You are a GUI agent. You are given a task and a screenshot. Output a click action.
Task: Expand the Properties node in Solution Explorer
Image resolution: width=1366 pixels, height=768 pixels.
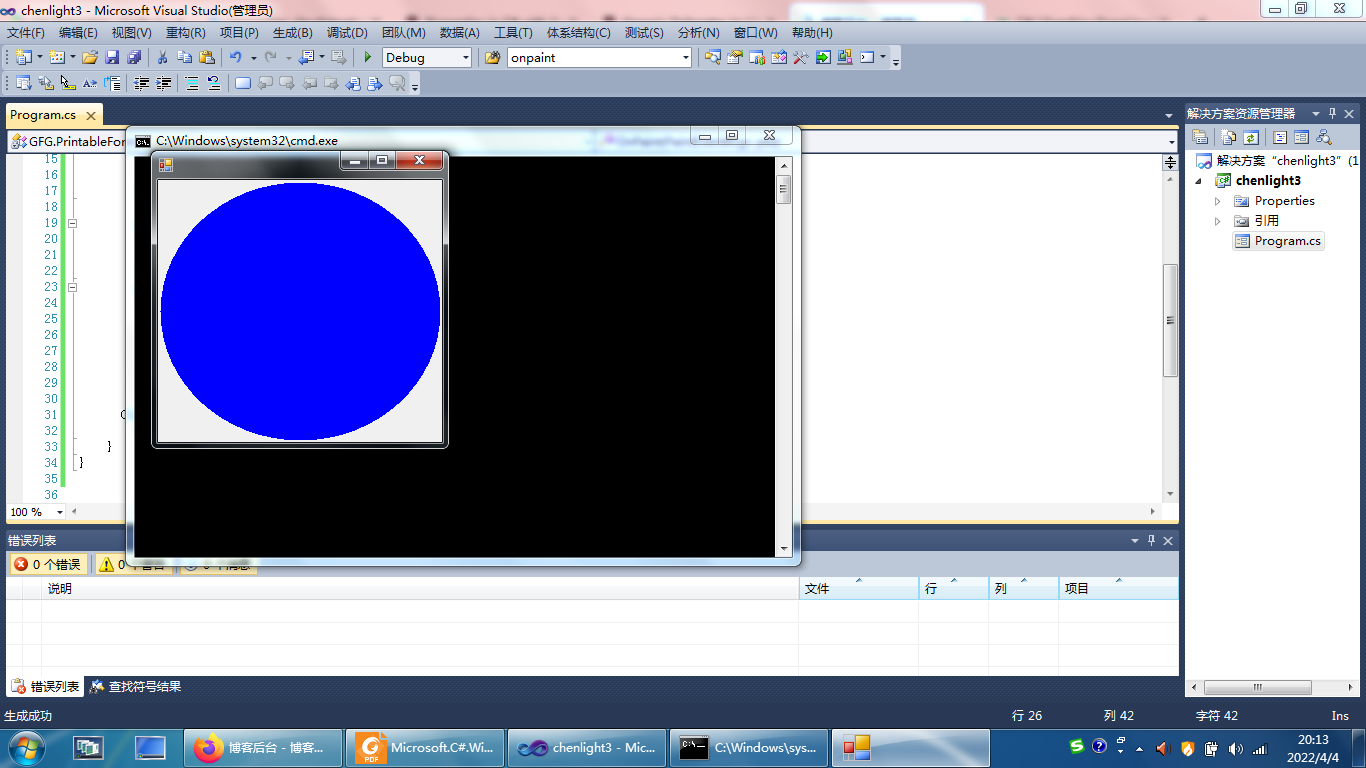1217,201
